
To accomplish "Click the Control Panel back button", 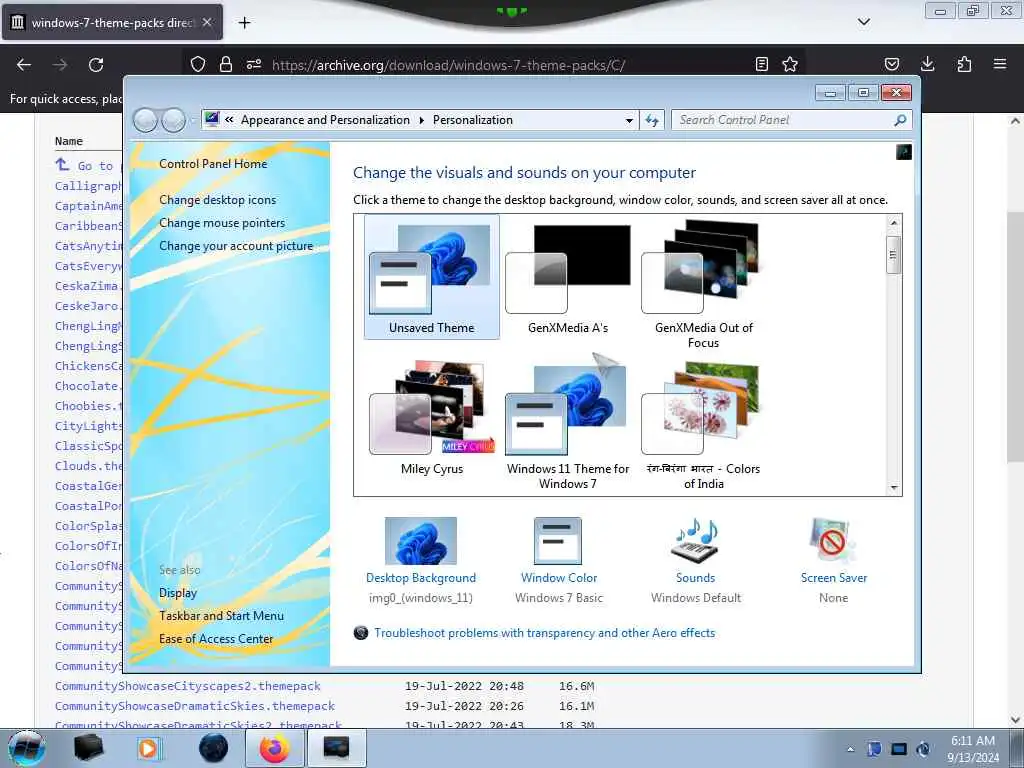I will click(145, 120).
